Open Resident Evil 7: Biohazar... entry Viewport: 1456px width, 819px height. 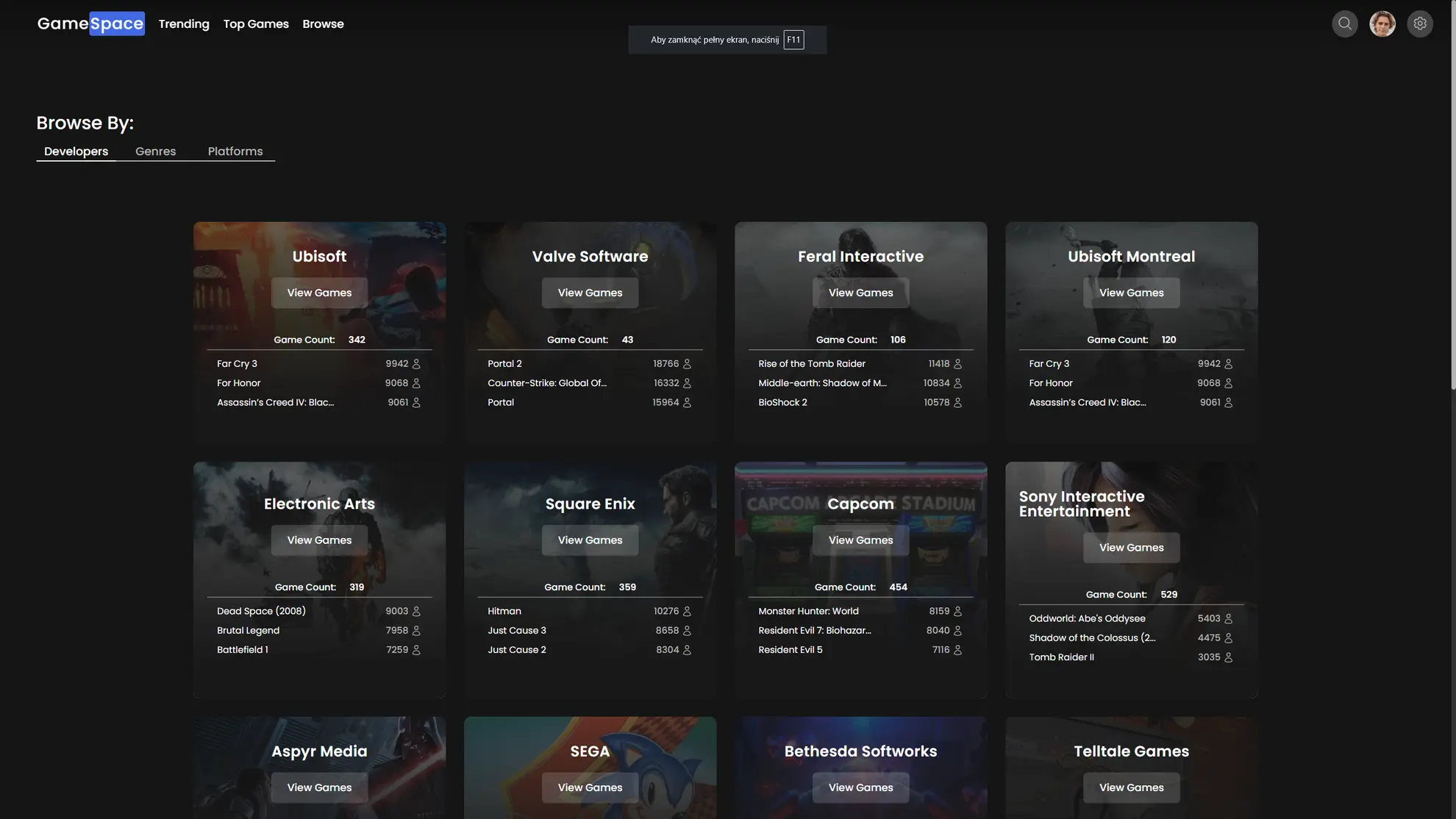(814, 631)
